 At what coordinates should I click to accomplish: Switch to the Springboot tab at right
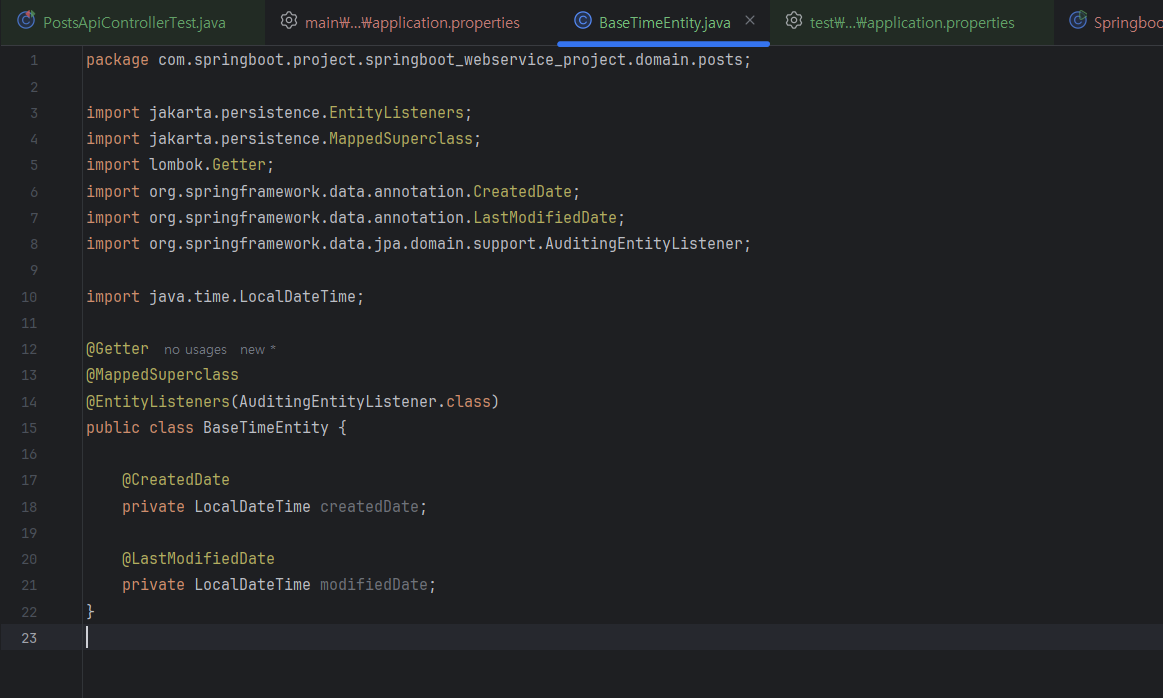point(1109,22)
